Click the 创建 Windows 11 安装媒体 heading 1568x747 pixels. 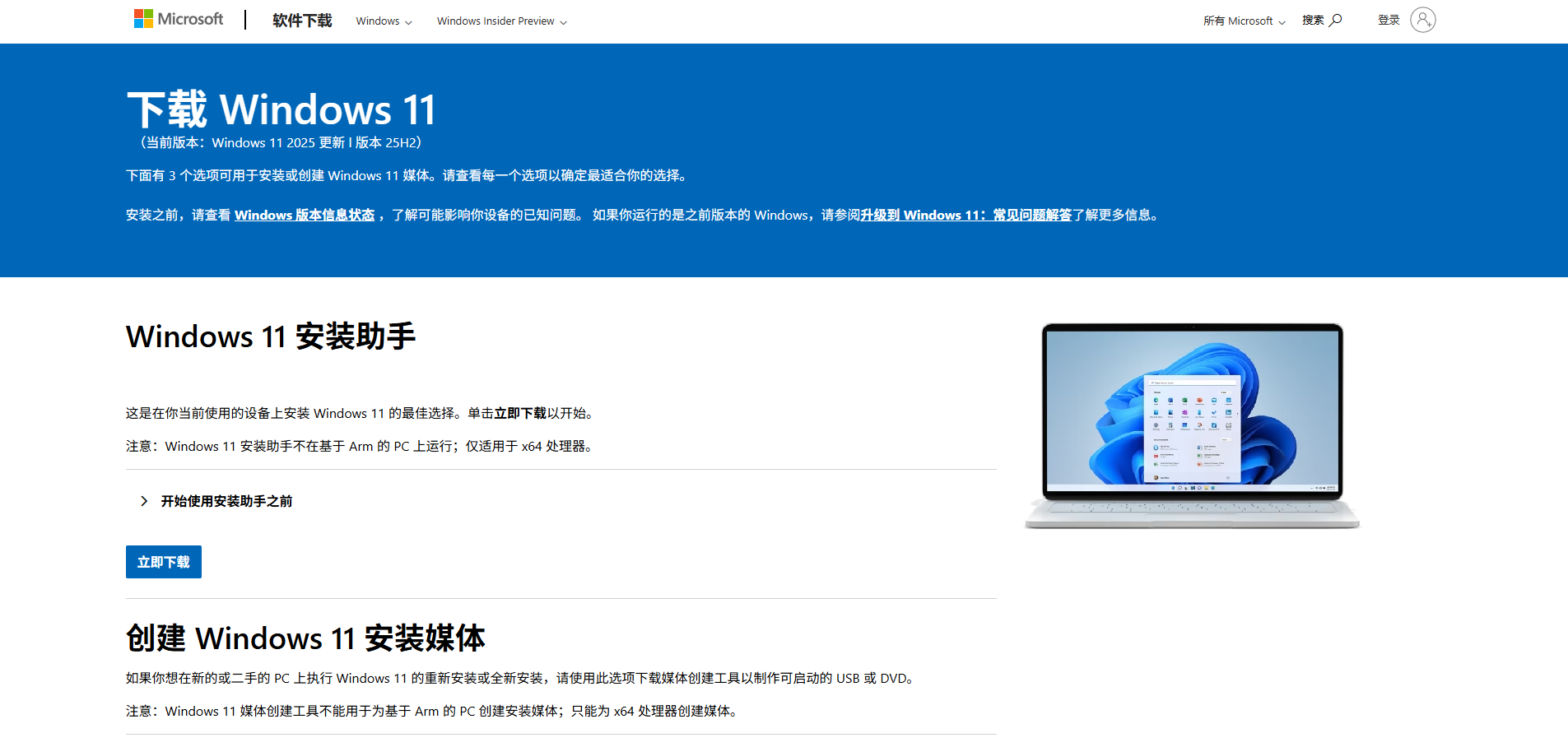pyautogui.click(x=305, y=638)
